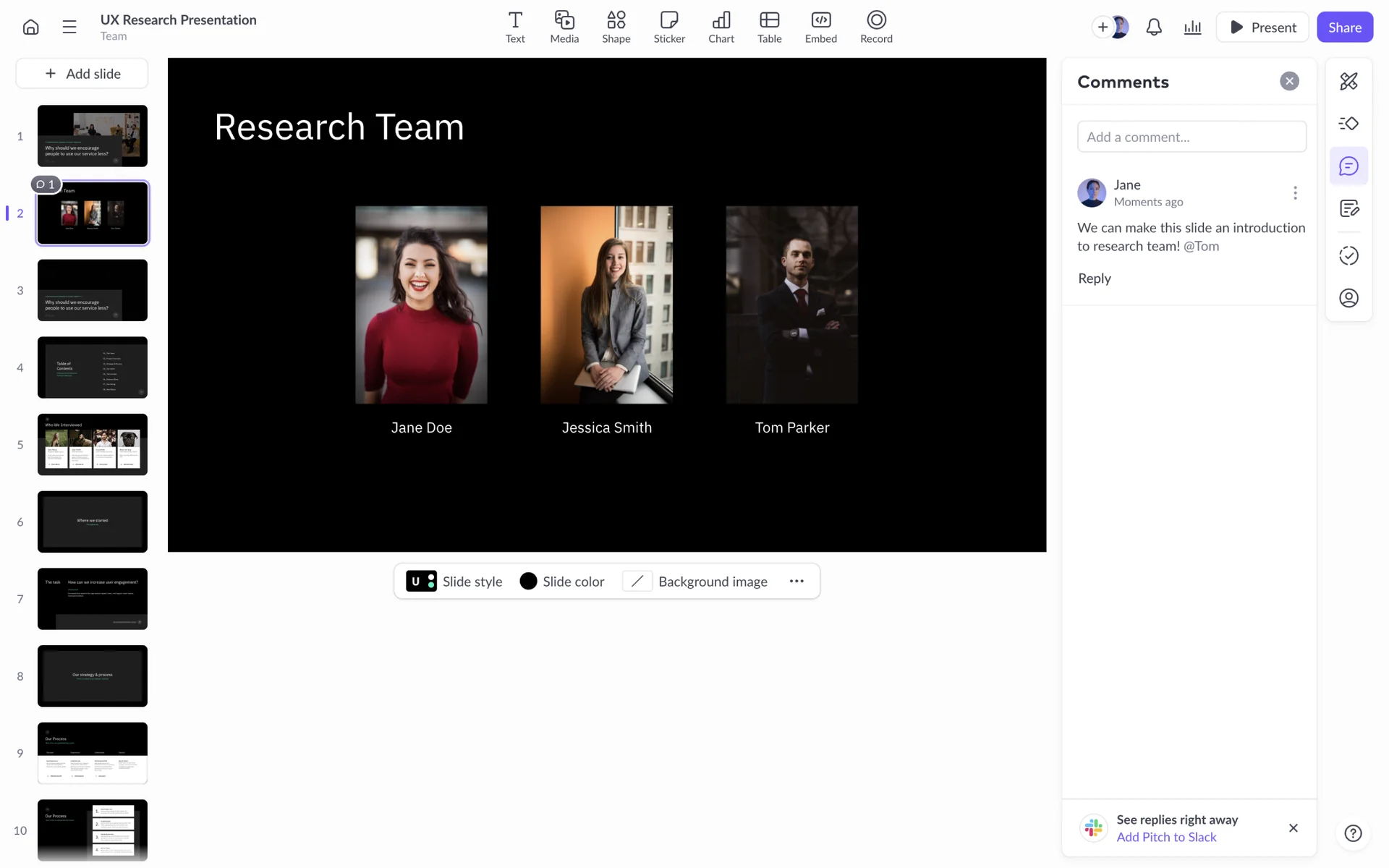Open the slide status checkmark icon

(1348, 255)
